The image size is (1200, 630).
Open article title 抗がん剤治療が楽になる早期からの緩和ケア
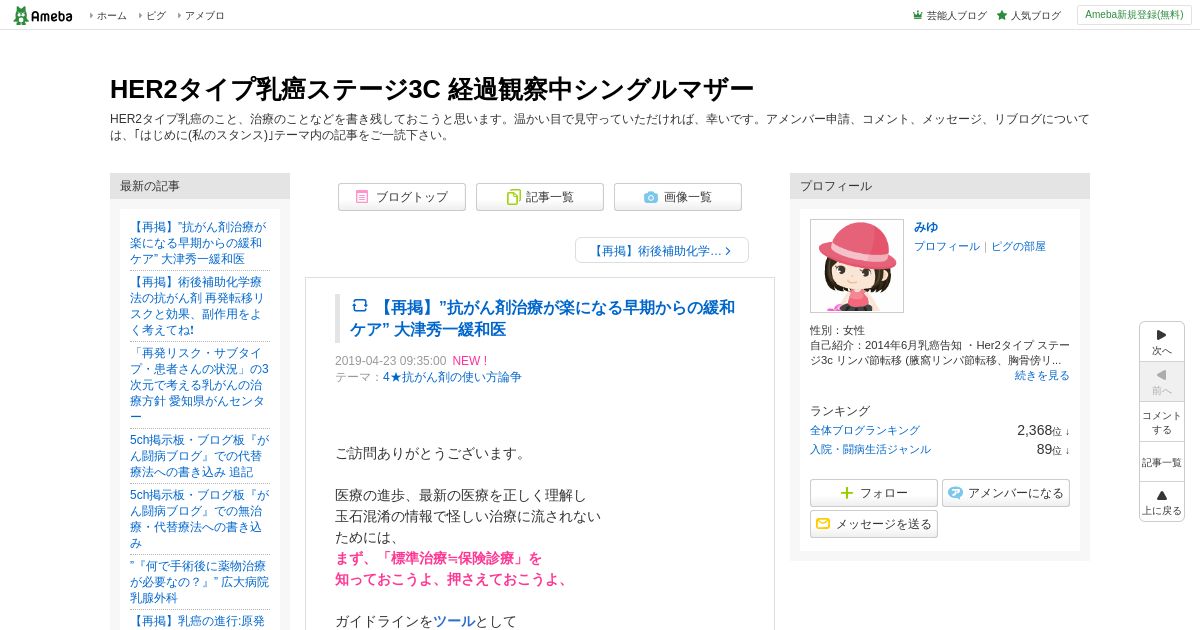(x=542, y=318)
